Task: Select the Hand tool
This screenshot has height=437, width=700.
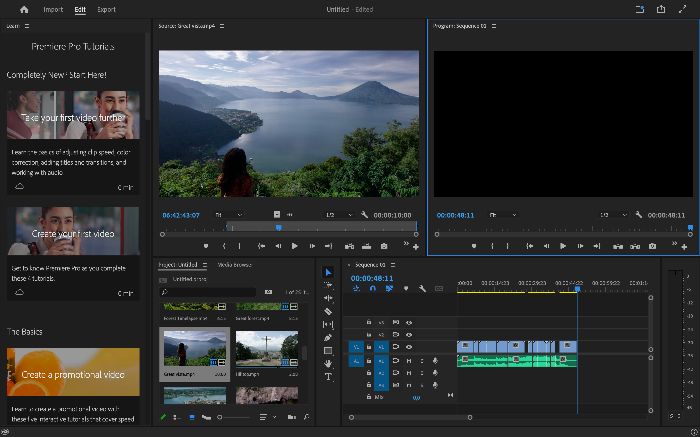Action: (329, 363)
